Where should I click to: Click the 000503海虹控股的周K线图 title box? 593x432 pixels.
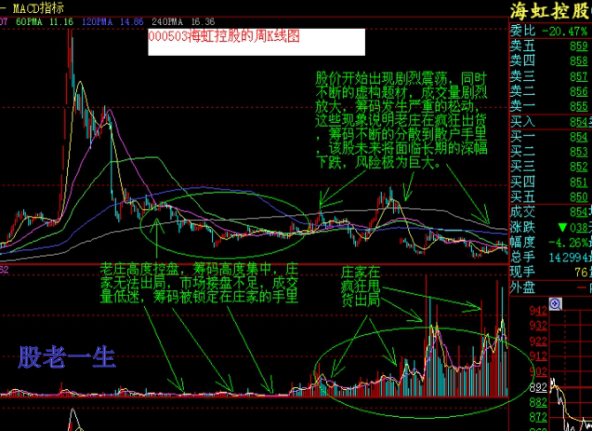pos(256,42)
